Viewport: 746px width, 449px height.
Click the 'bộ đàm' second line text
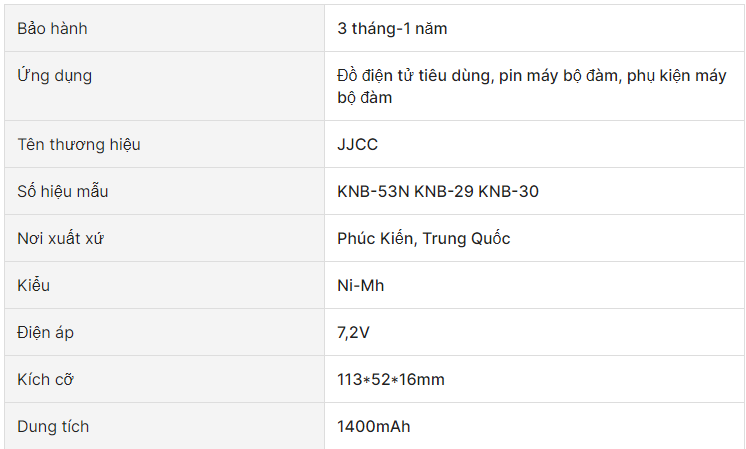click(x=364, y=98)
